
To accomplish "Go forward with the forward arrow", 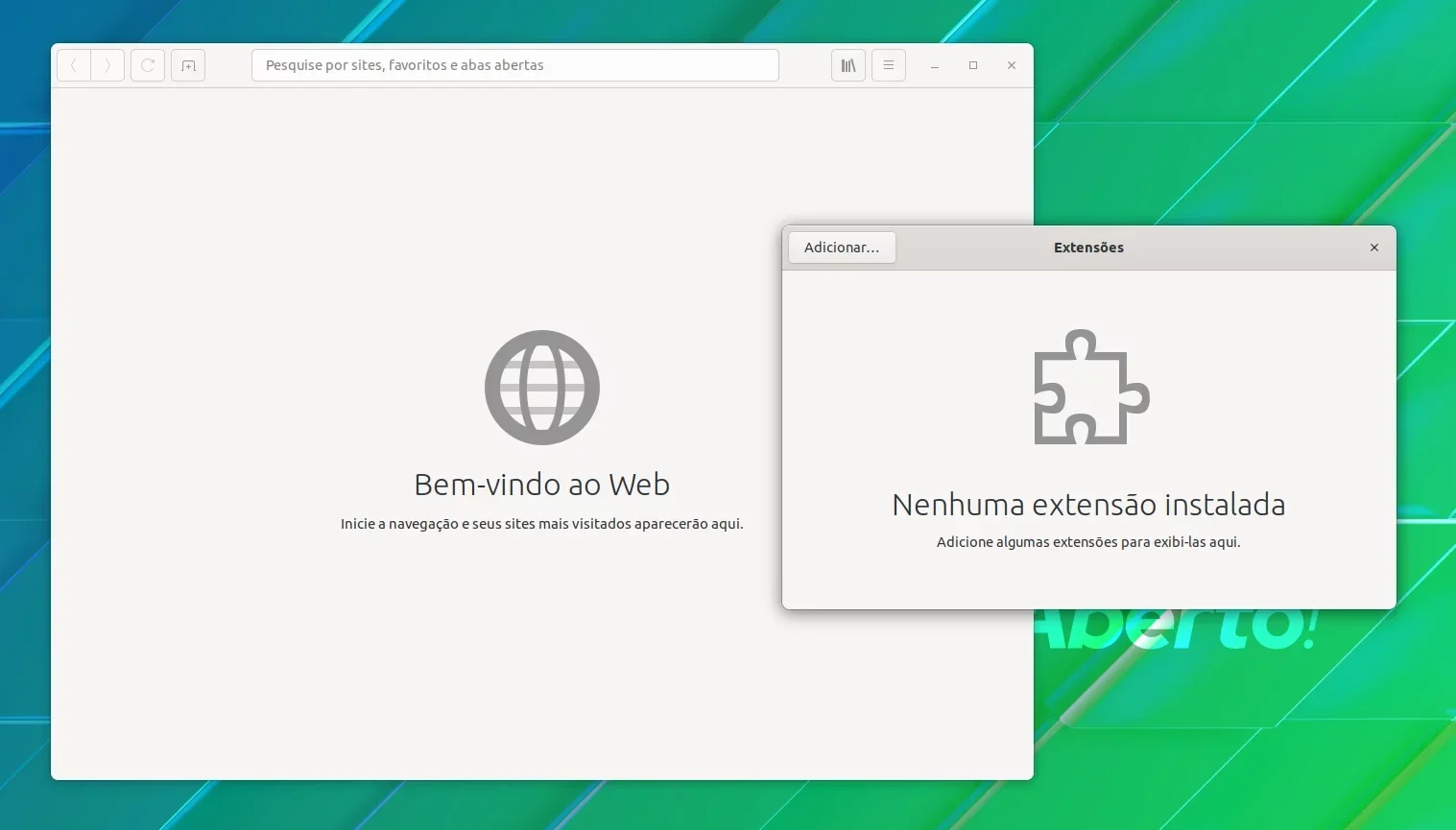I will [107, 65].
